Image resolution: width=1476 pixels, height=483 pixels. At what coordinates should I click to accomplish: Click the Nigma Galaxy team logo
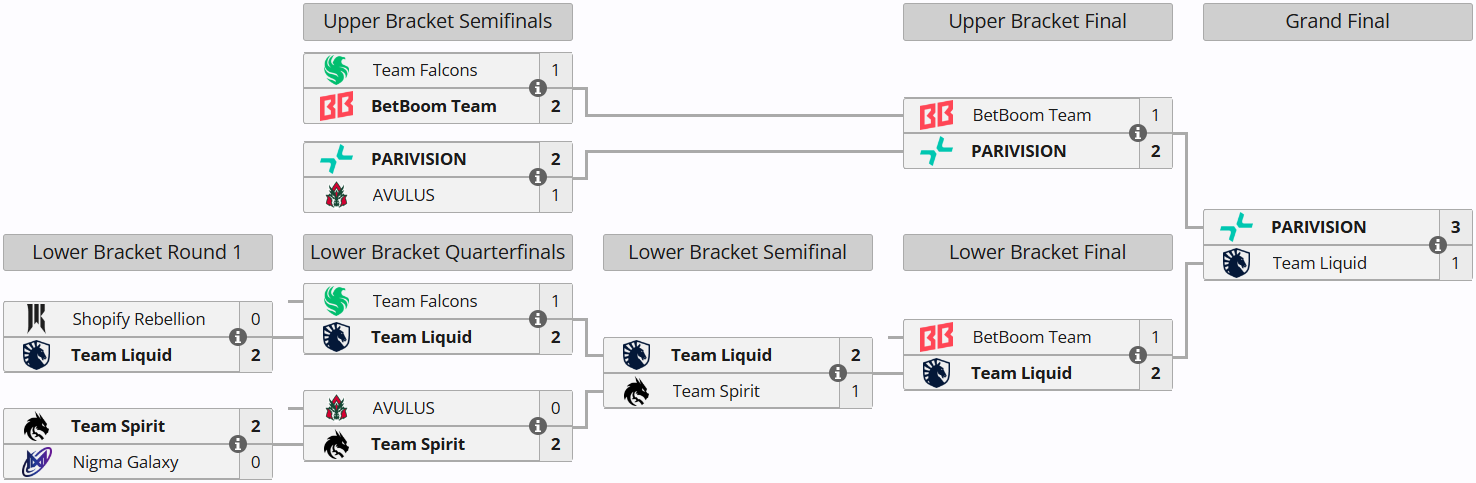[36, 462]
